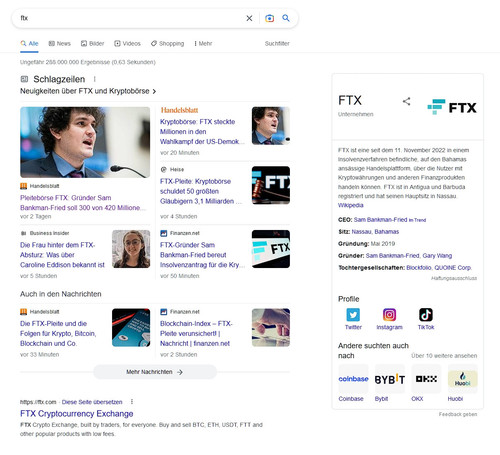Open the Coinbase related search logo
Viewport: 500px width, 455px height.
coord(353,379)
